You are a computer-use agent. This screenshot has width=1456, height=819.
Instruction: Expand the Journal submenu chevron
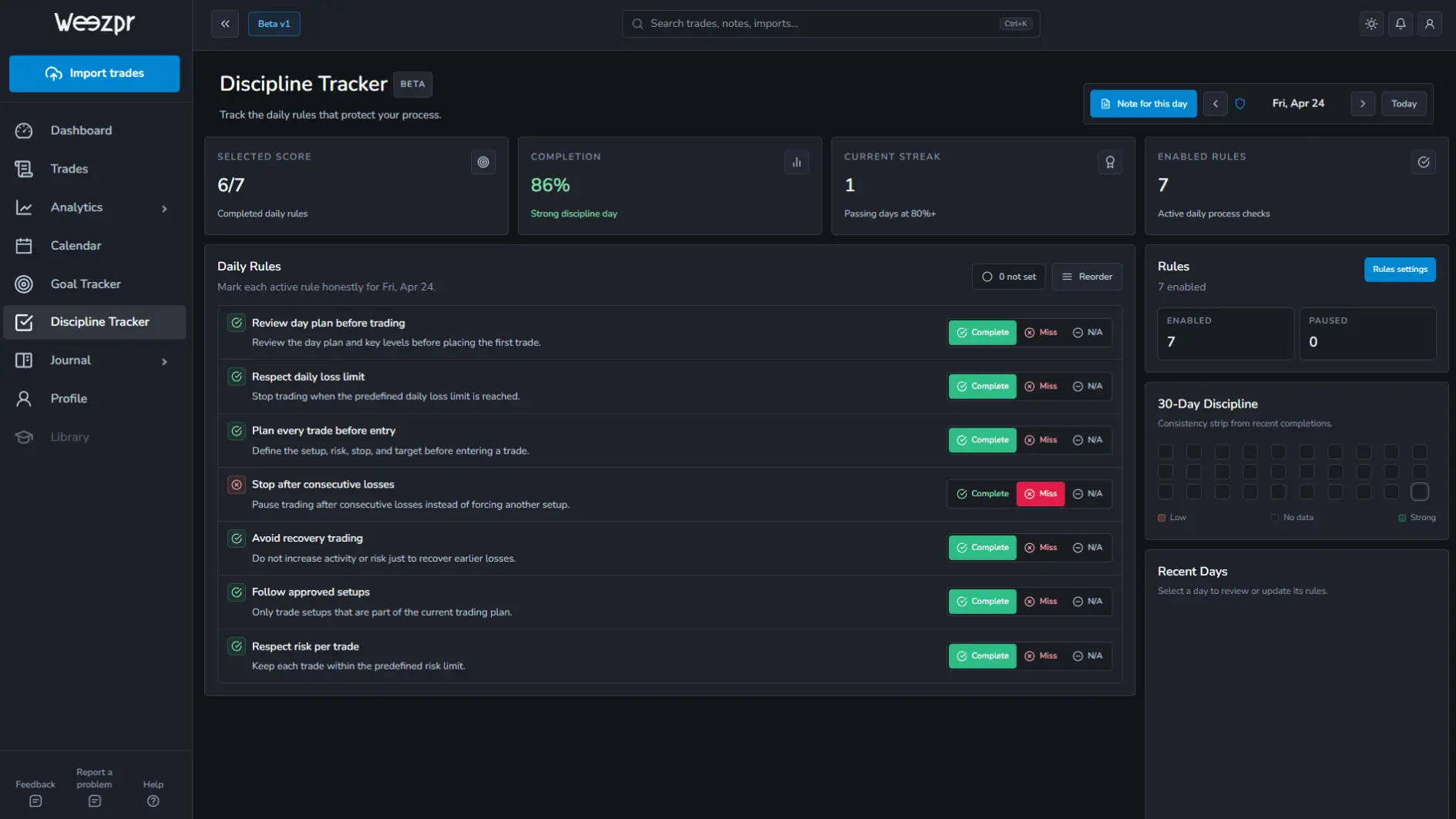[164, 361]
